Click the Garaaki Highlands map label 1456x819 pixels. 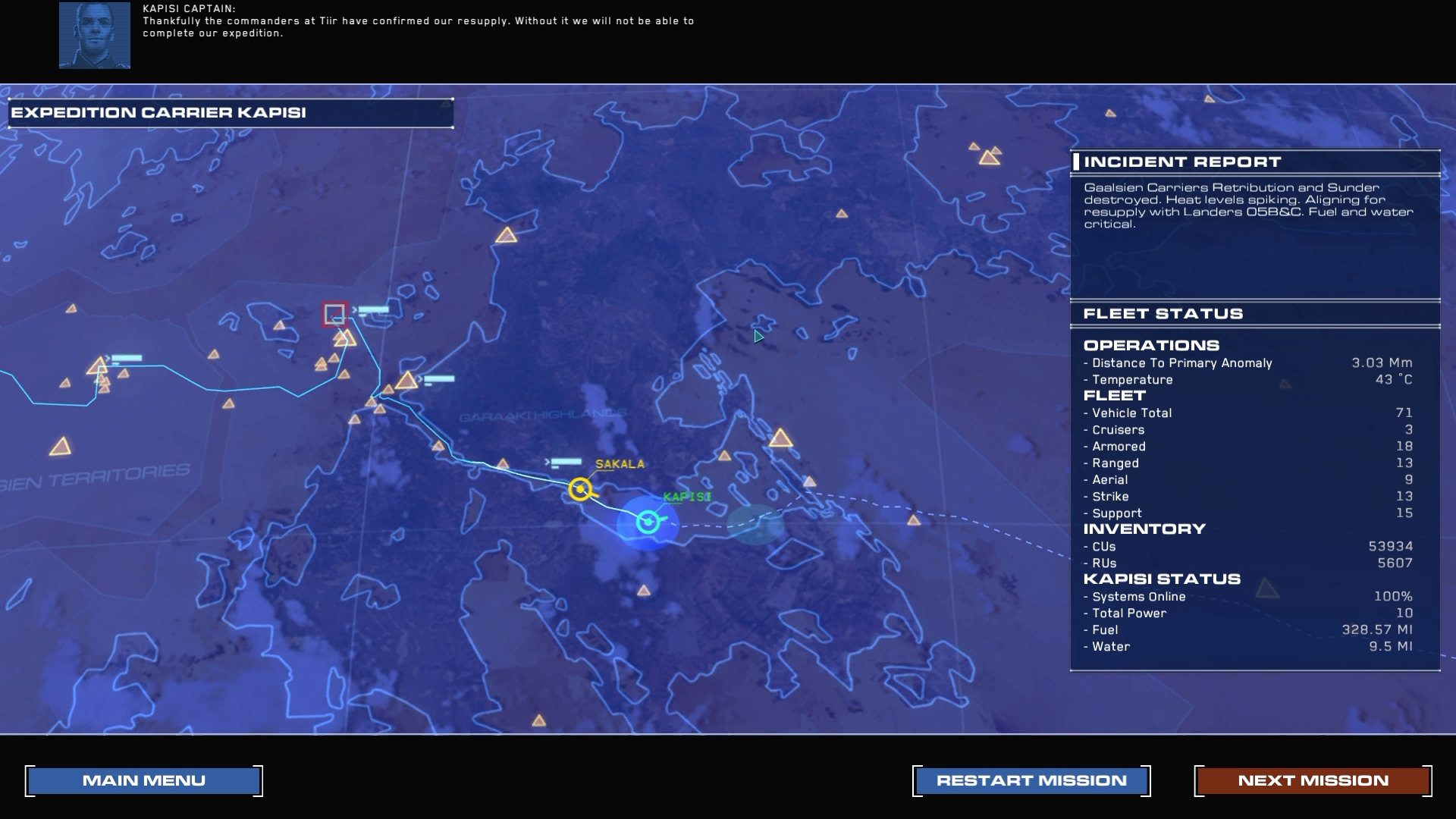542,416
